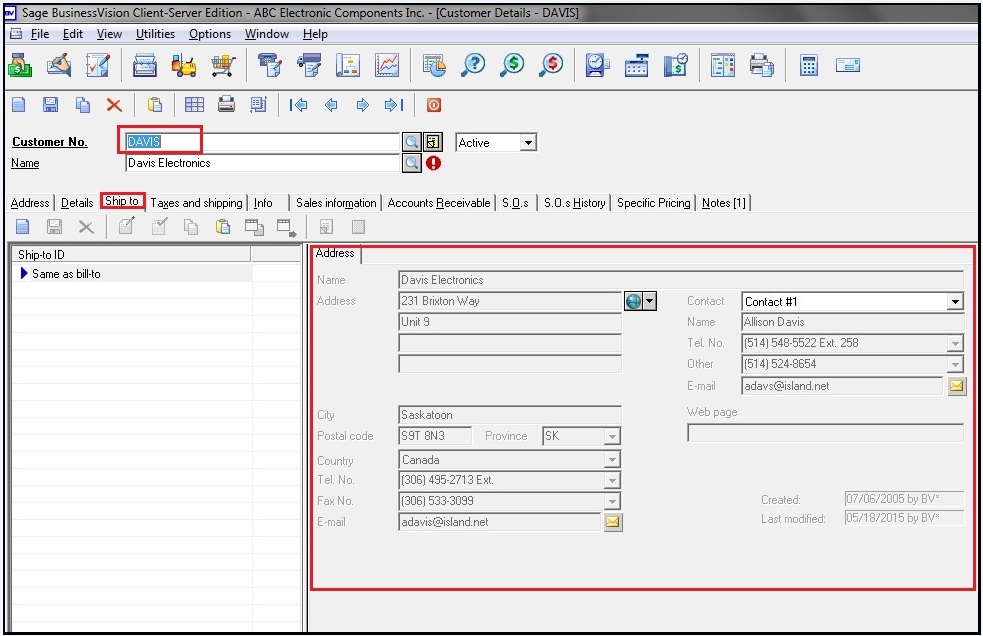Click the Help menu
The width and height of the screenshot is (983, 636).
point(315,34)
